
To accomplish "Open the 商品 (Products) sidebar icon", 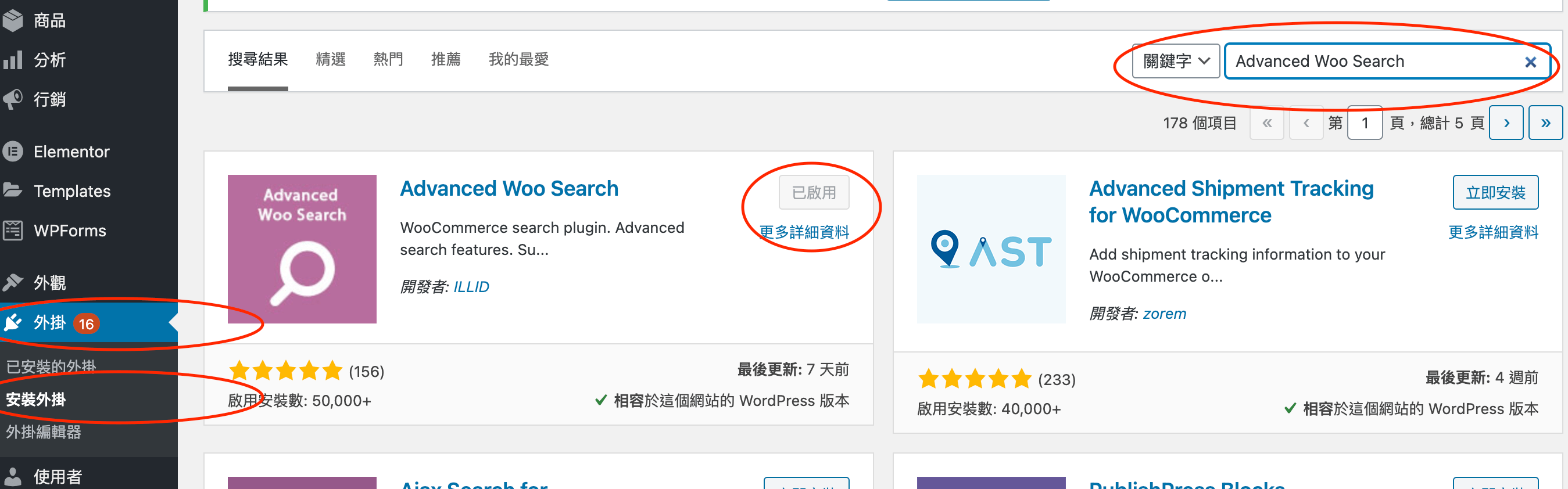I will pos(13,20).
